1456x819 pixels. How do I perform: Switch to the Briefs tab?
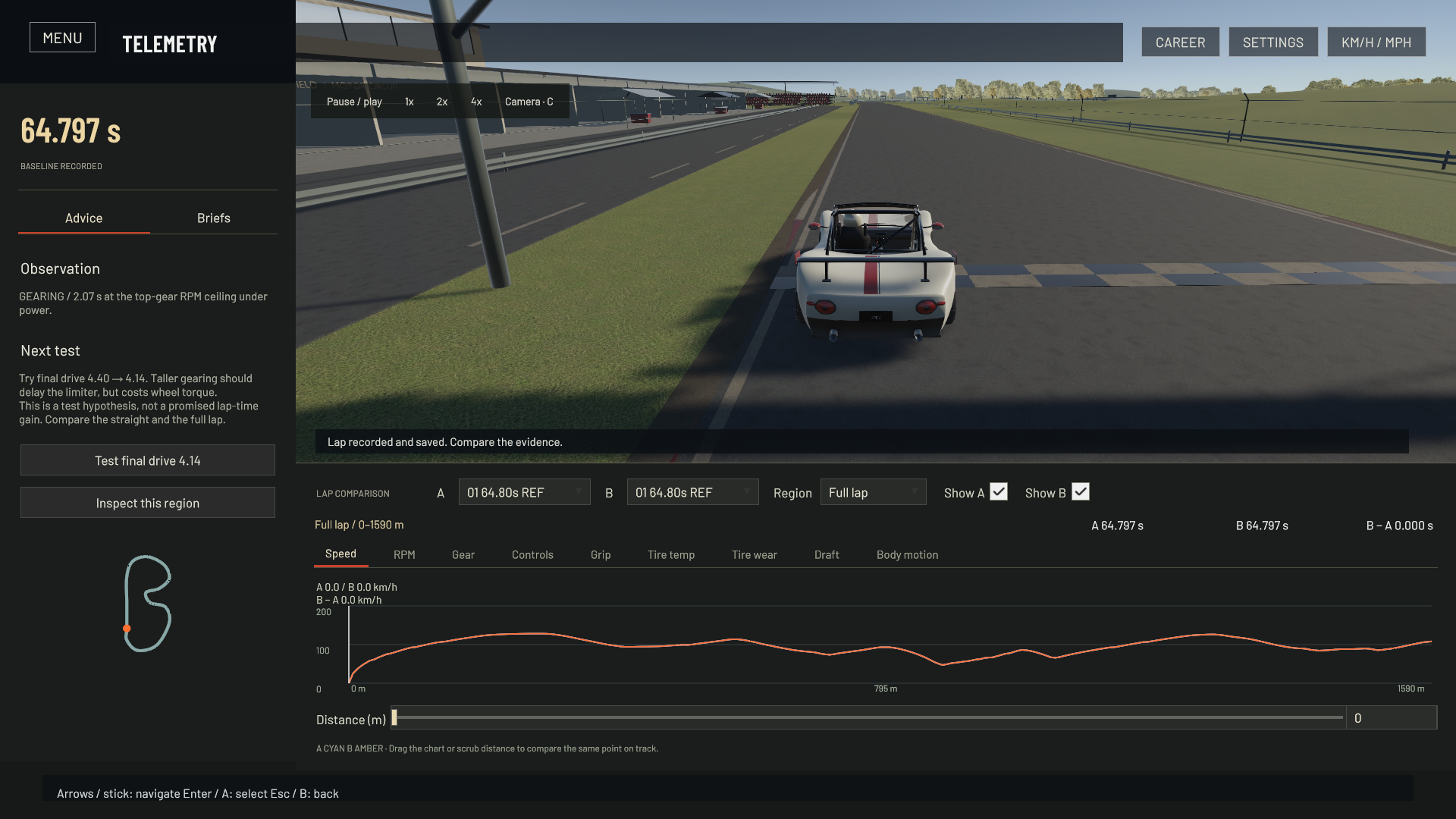point(214,218)
